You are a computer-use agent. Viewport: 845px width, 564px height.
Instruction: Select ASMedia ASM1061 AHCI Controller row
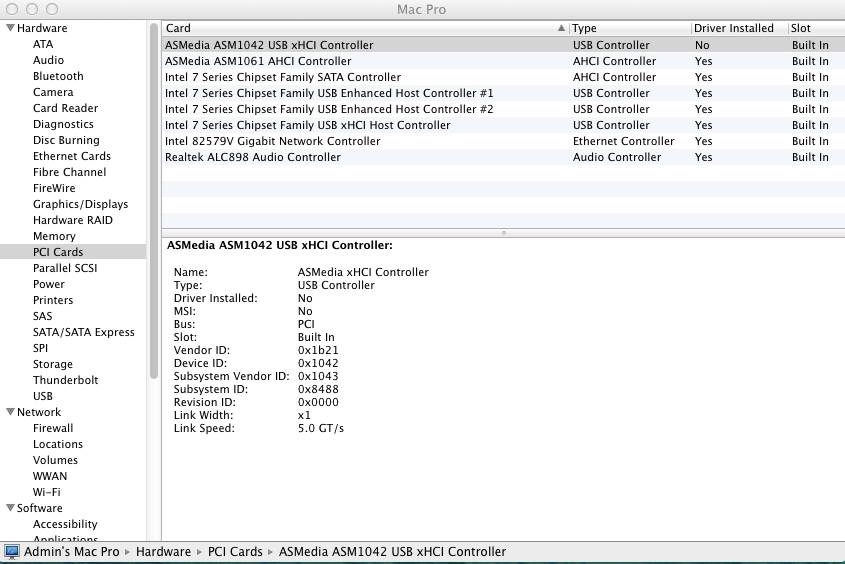click(503, 61)
